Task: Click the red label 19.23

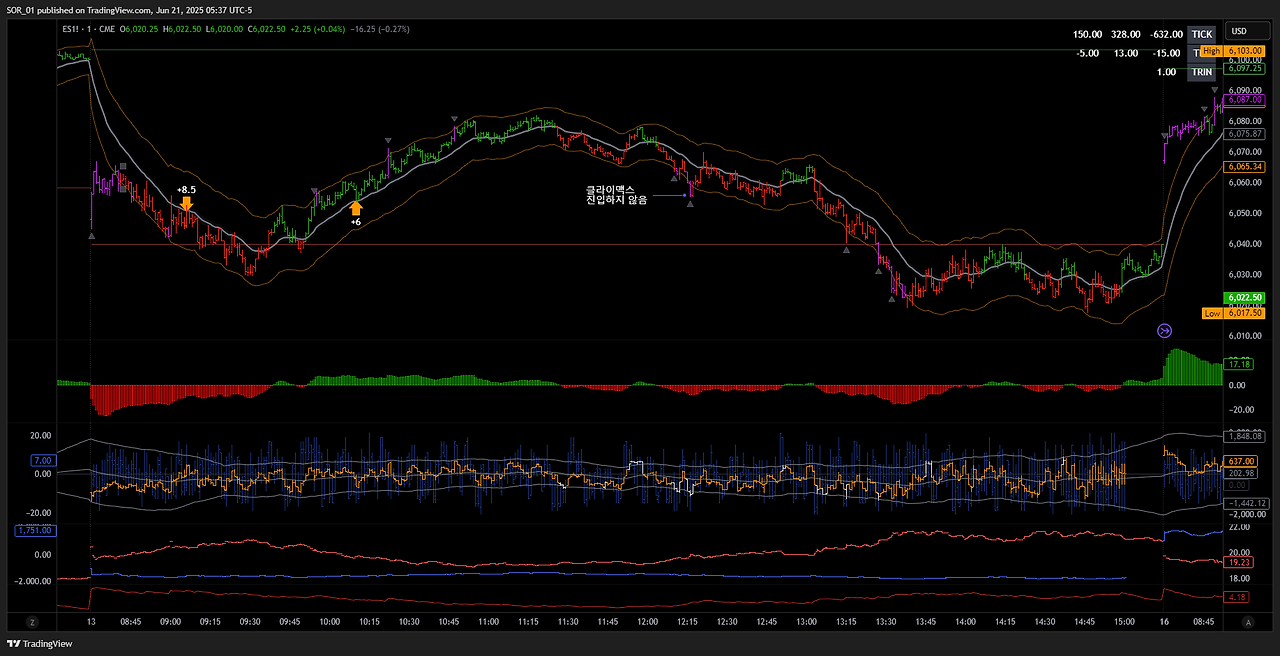Action: point(1238,563)
